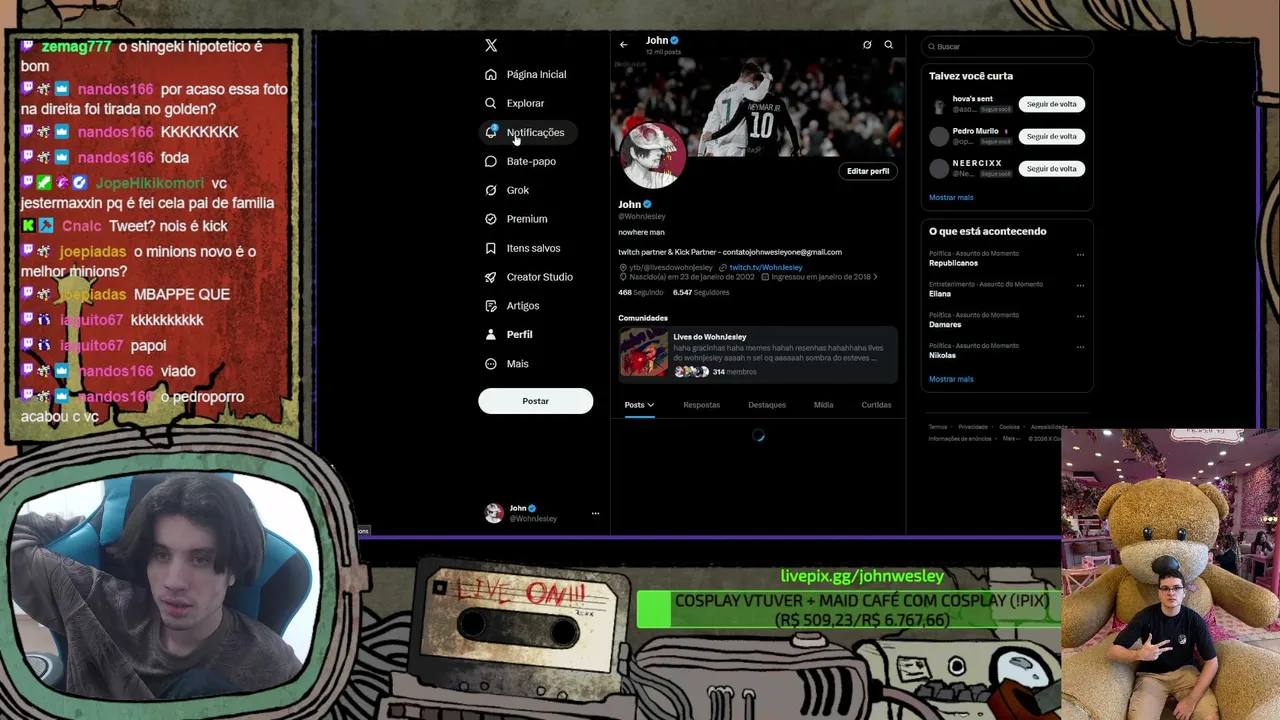Open hova's sent suggested account avatar
1280x720 pixels.
939,105
